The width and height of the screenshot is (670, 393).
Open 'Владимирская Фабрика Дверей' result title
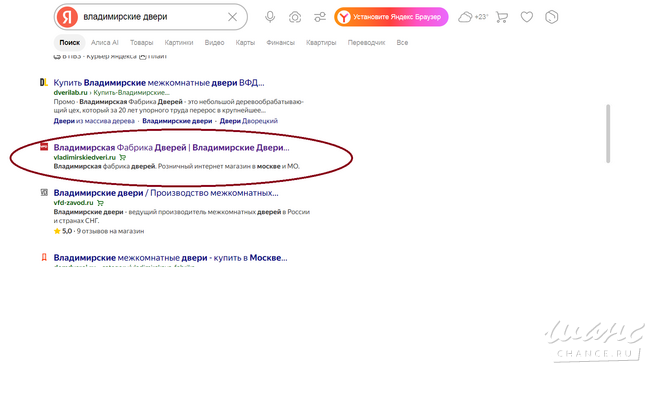(x=171, y=147)
